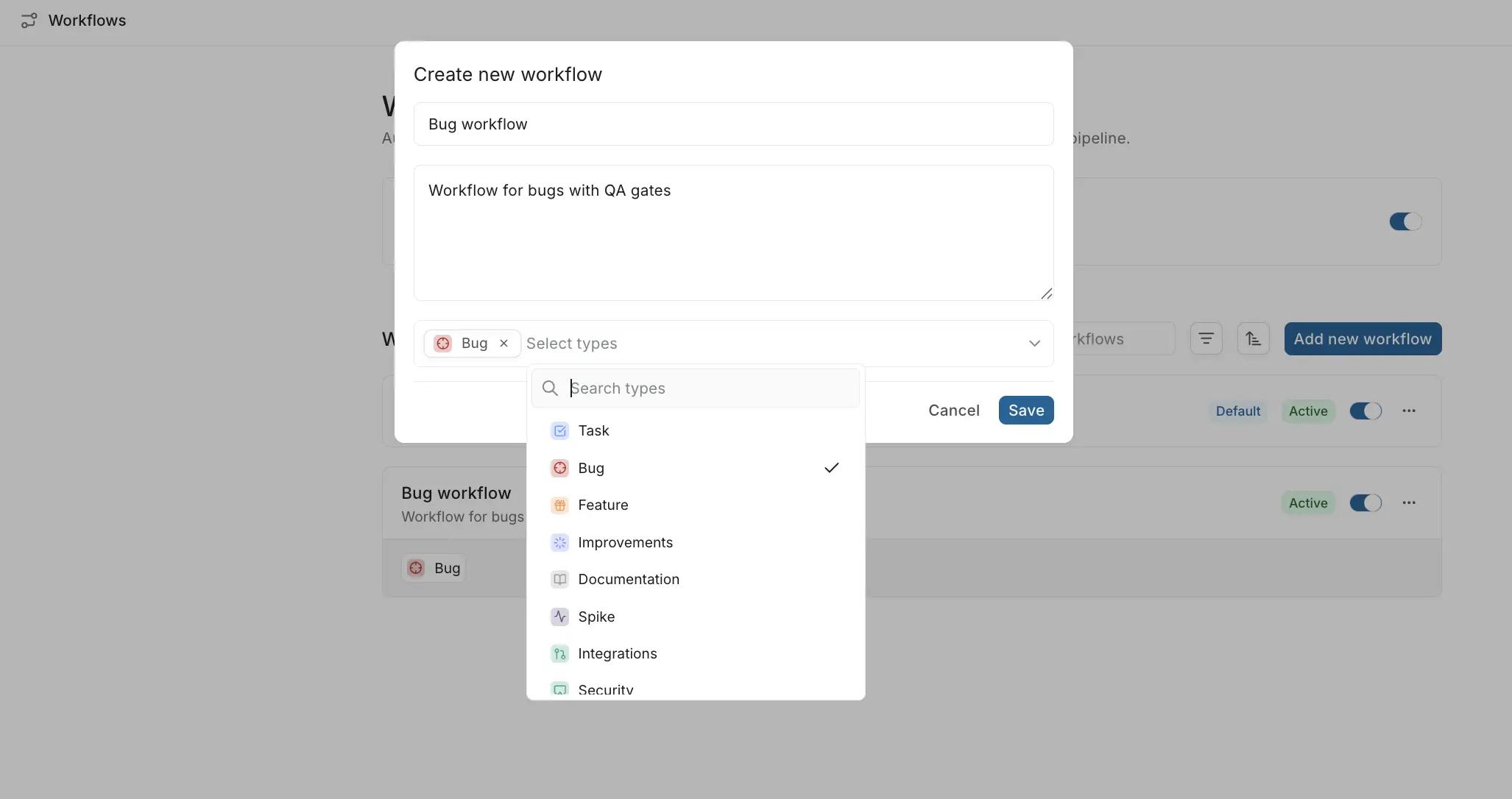Click the Add new workflow button
1512x799 pixels.
[x=1362, y=338]
